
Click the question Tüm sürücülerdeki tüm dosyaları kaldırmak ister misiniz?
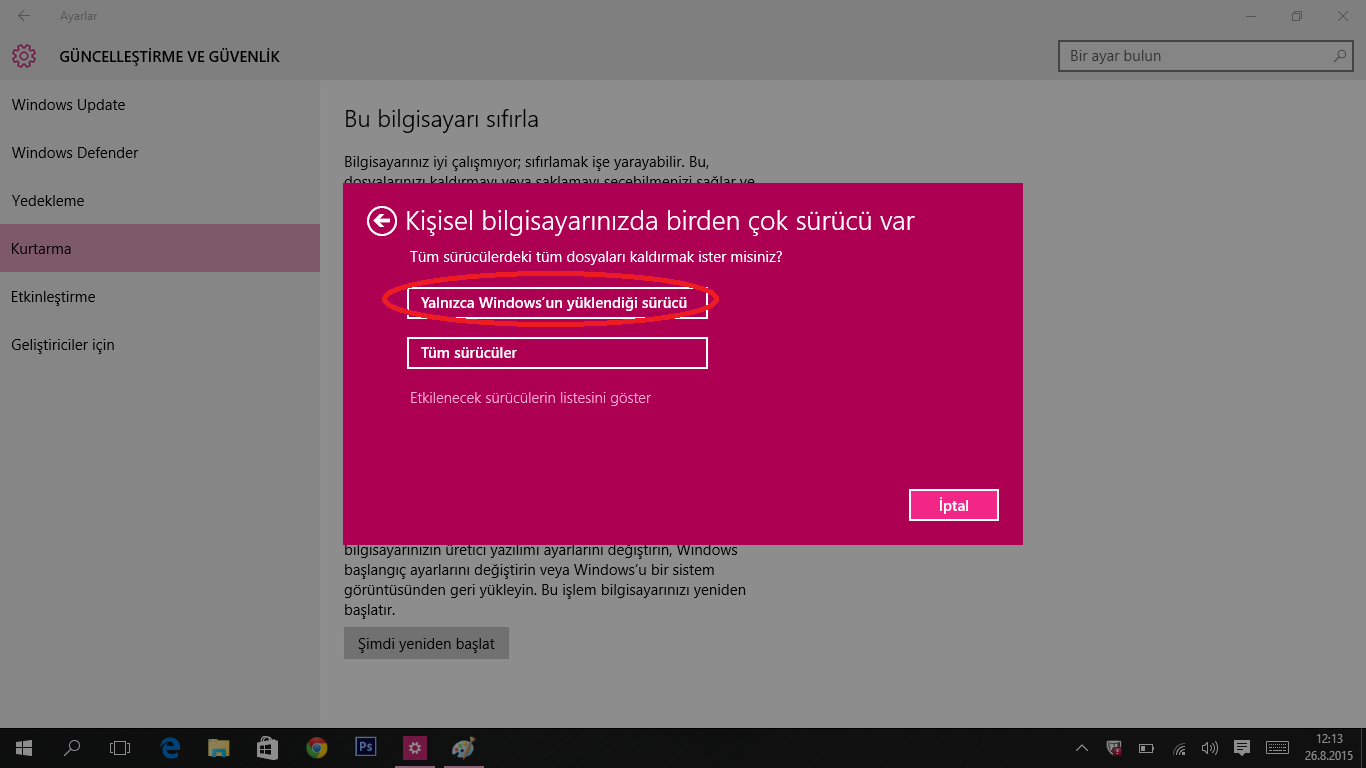click(x=596, y=257)
